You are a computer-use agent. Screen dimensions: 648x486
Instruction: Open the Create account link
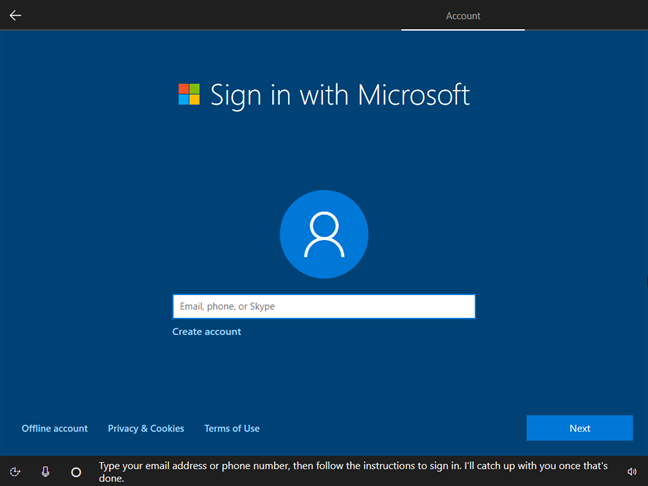pyautogui.click(x=206, y=332)
